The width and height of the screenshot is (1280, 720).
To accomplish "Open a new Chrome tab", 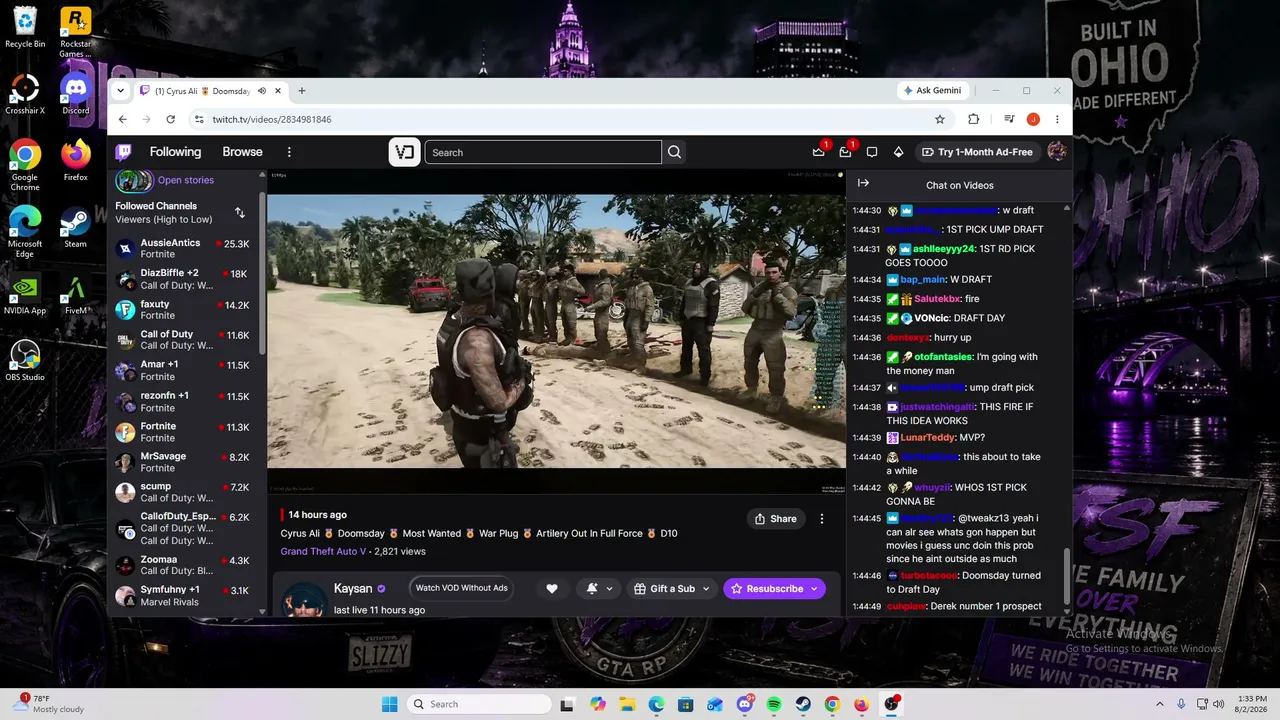I will point(302,91).
